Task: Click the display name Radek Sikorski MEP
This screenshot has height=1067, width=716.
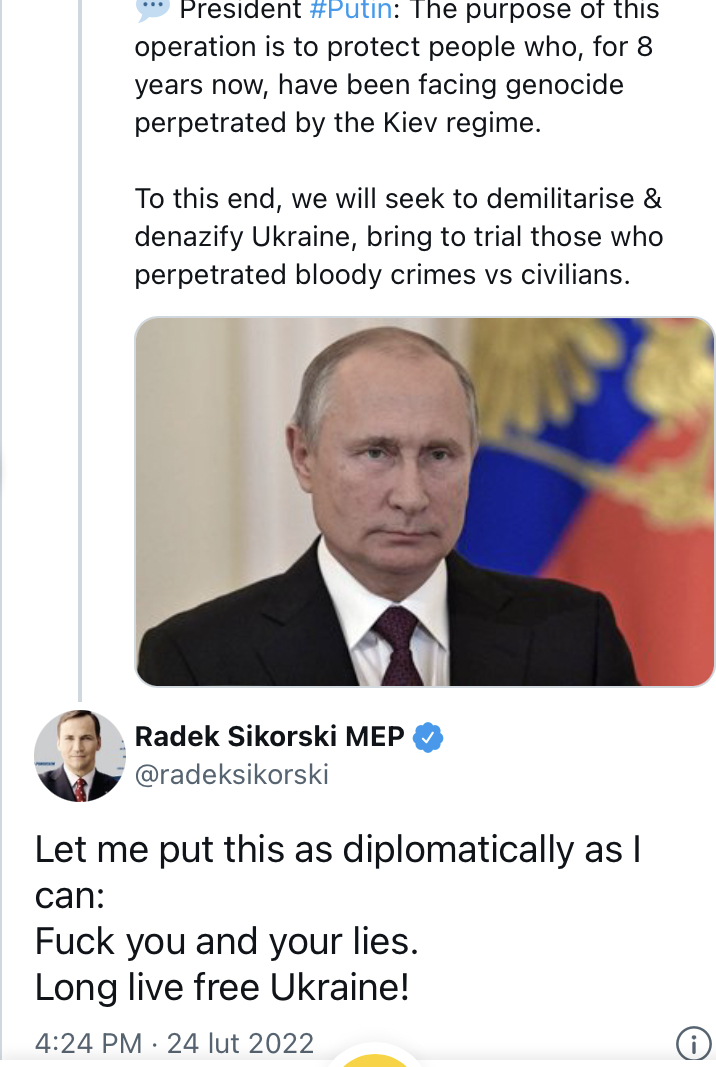Action: tap(269, 737)
